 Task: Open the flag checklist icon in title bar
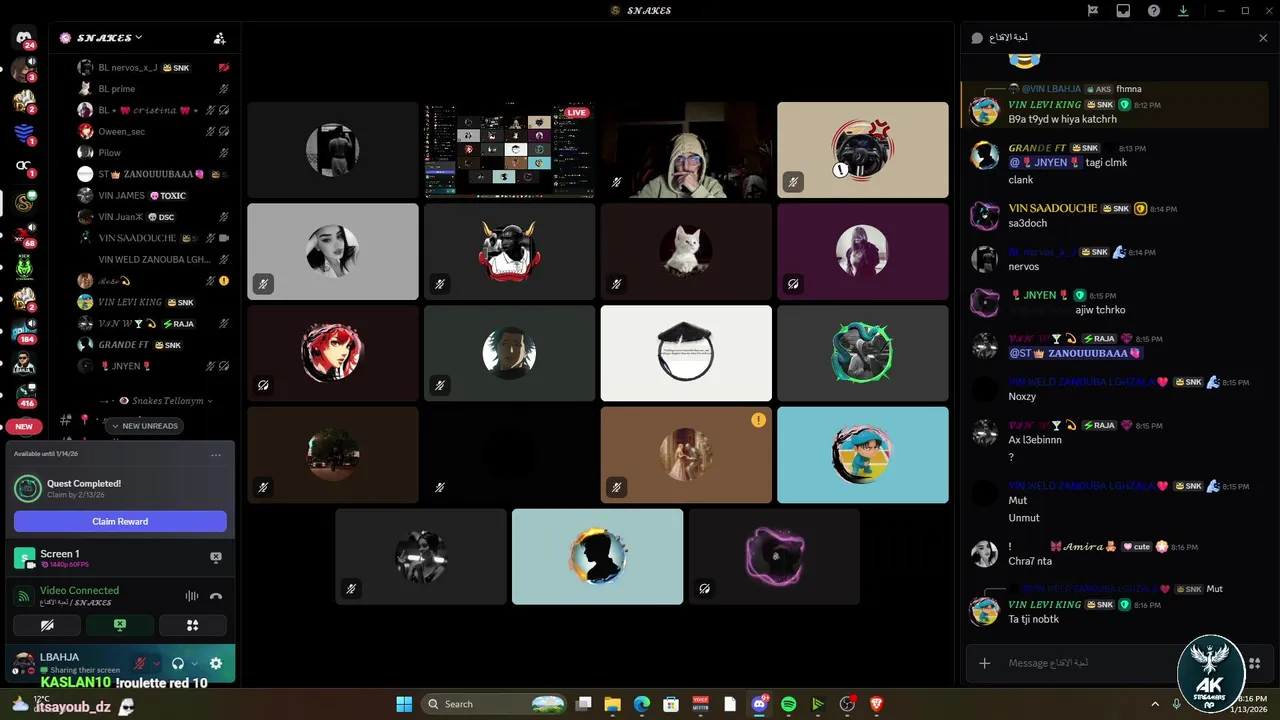1093,11
